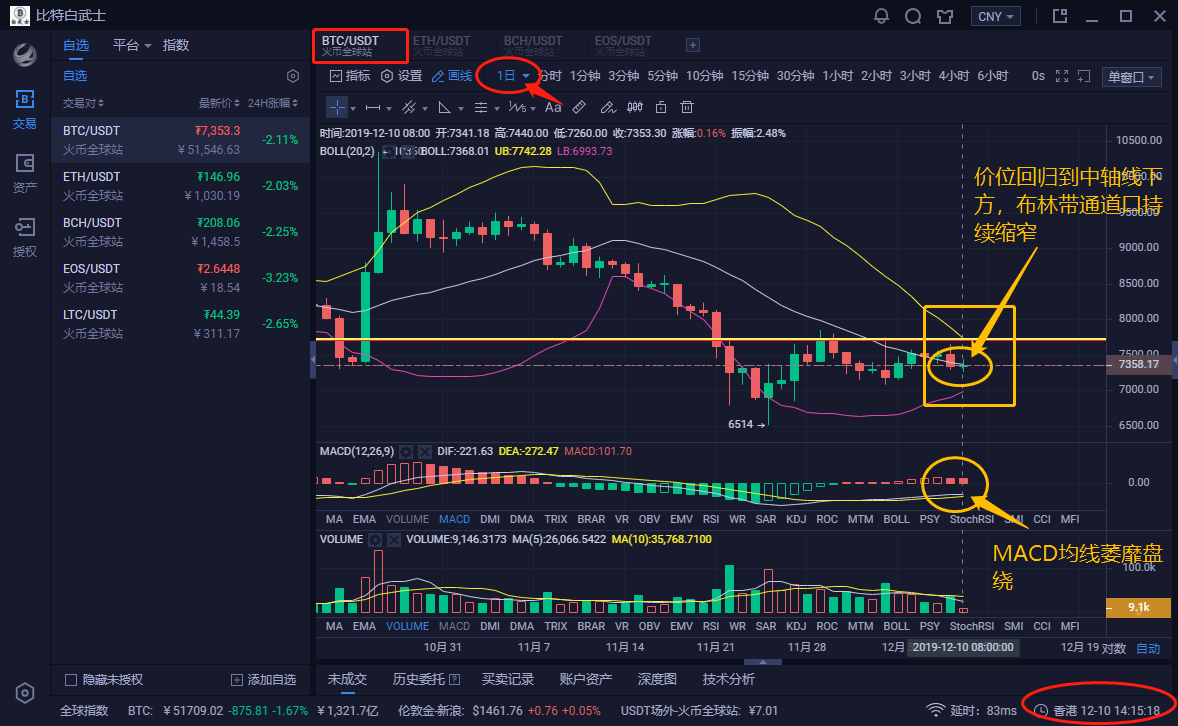Viewport: 1178px width, 726px height.
Task: Open the 指标 indicators button
Action: point(350,76)
